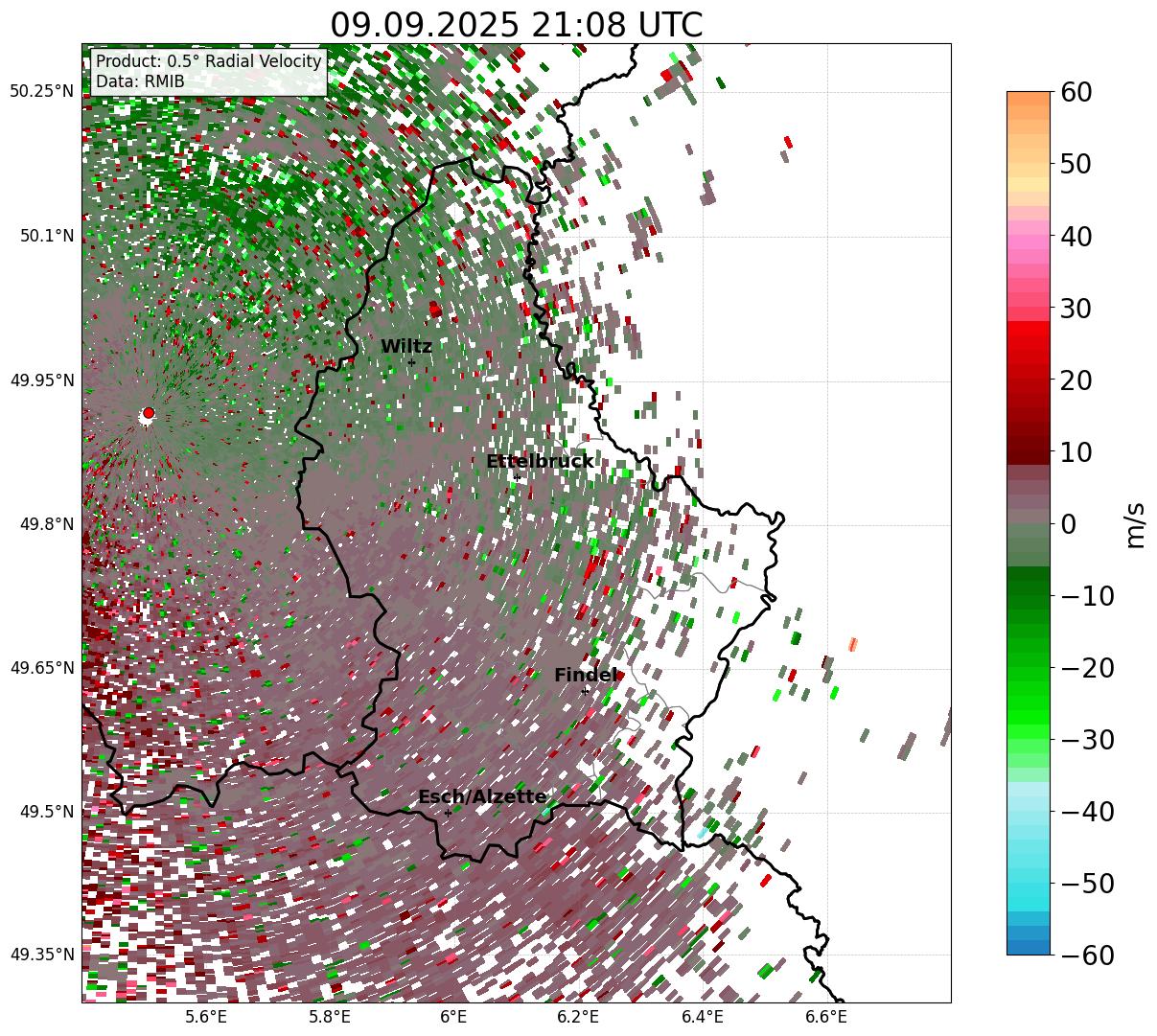Image resolution: width=1157 pixels, height=1036 pixels.
Task: Click the colorbar −10 tick label
Action: [1087, 595]
